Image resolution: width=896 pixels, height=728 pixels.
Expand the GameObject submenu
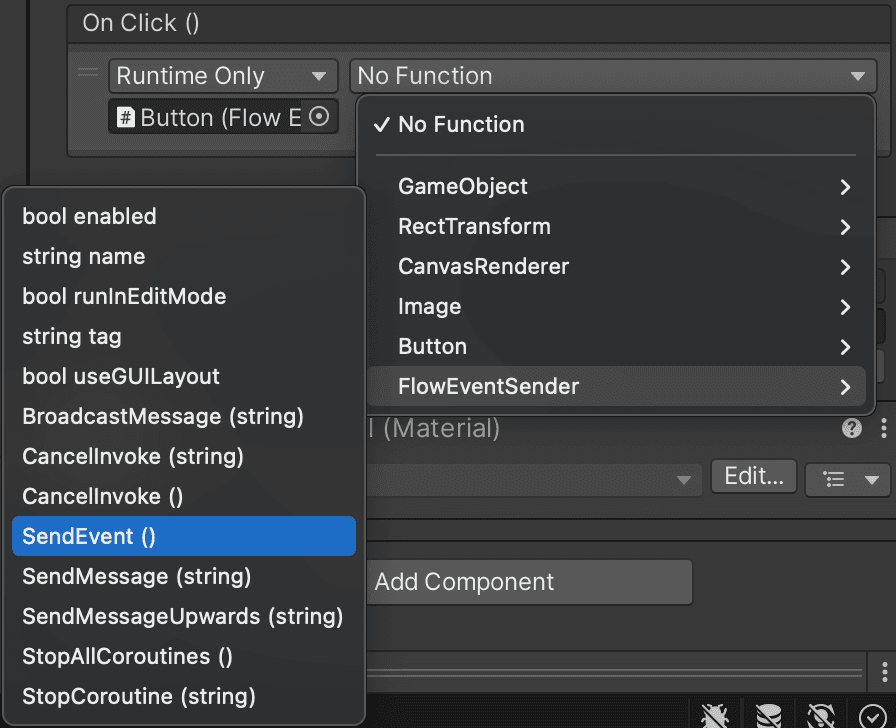[617, 187]
